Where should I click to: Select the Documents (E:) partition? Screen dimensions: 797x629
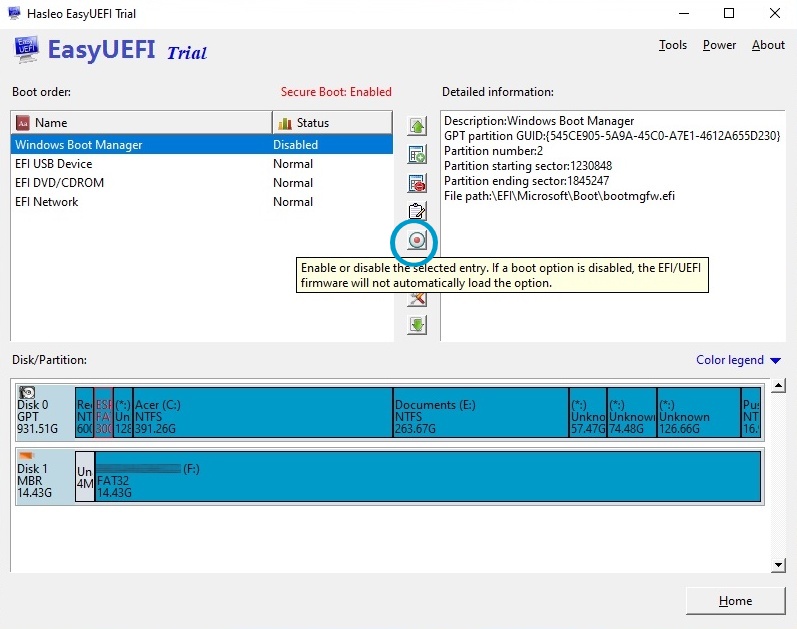click(x=480, y=411)
